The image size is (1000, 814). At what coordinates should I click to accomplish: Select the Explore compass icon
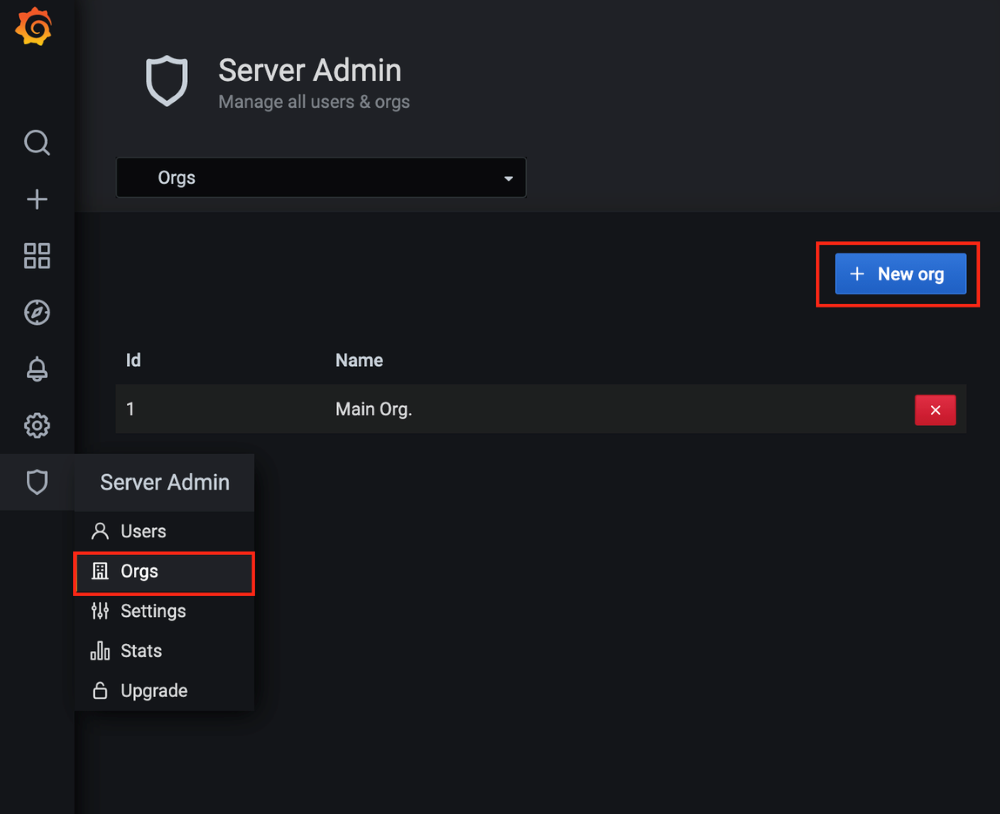tap(36, 312)
